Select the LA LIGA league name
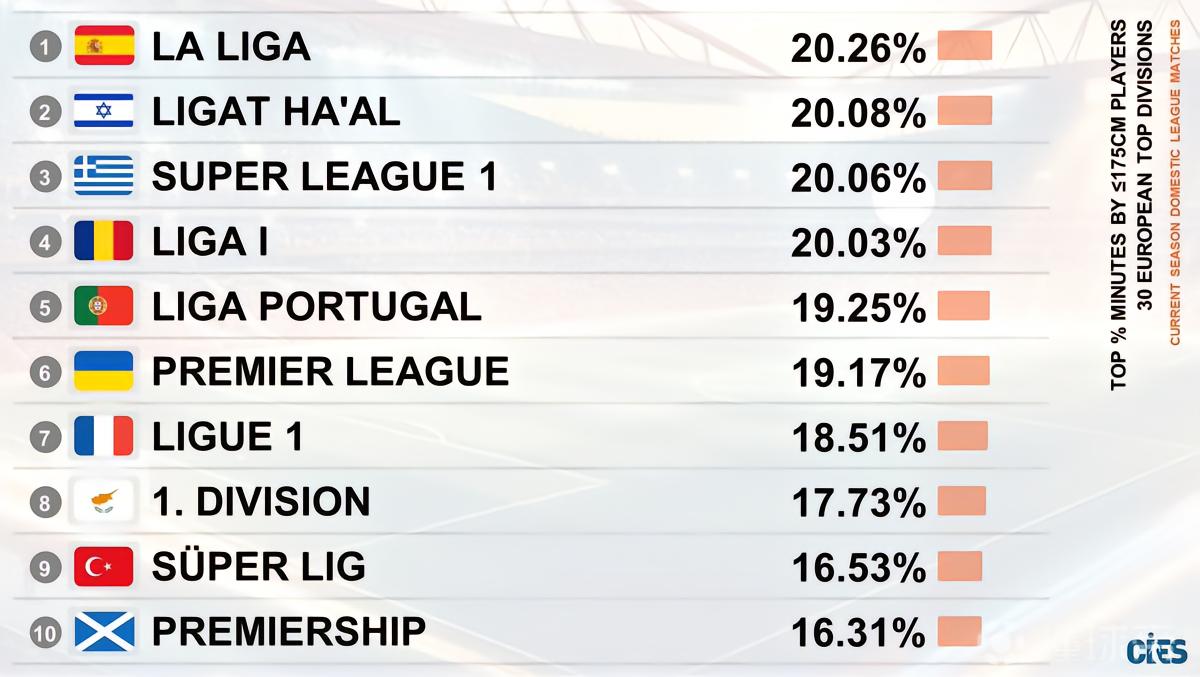The height and width of the screenshot is (677, 1200). click(x=231, y=46)
